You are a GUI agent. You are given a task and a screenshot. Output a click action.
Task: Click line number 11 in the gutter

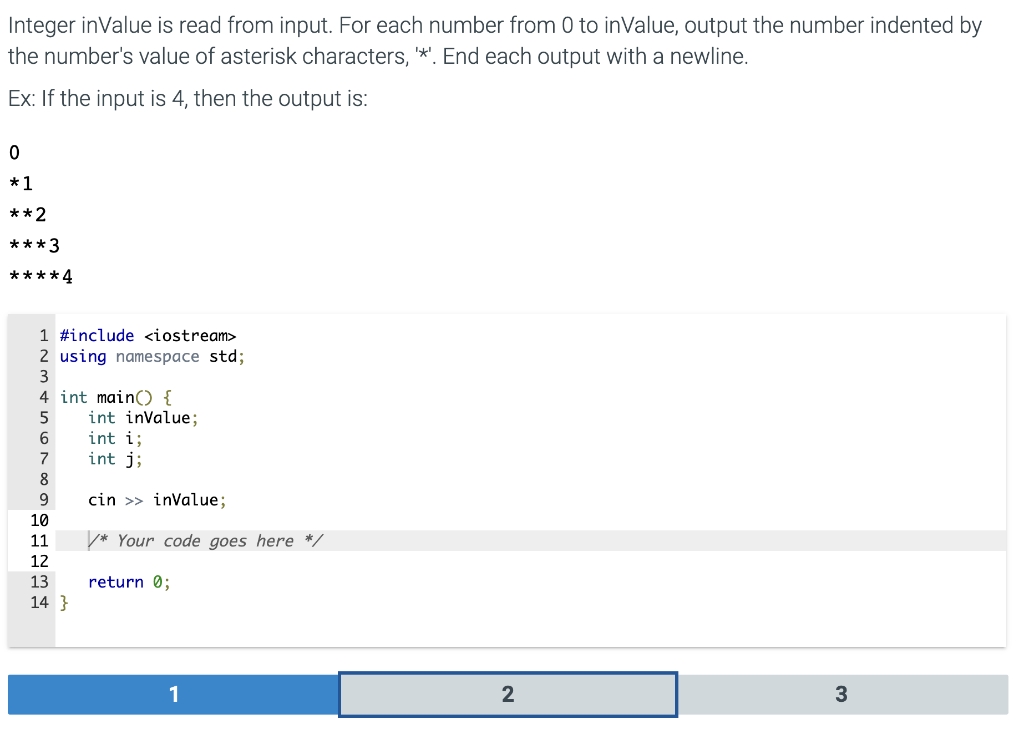42,540
